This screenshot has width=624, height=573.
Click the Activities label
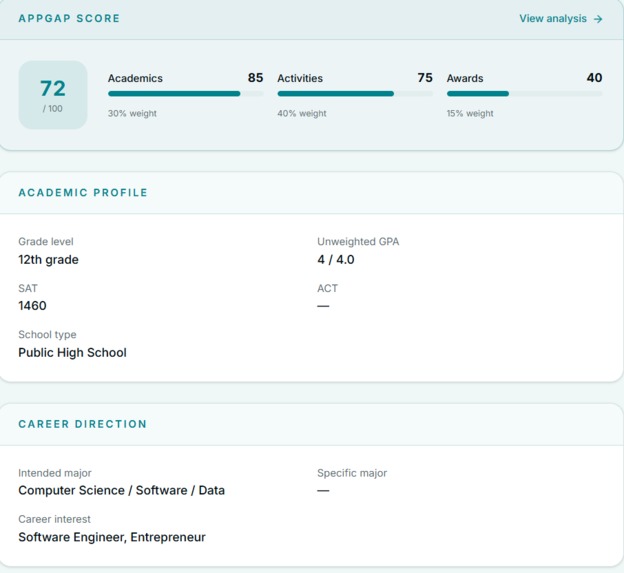[300, 78]
